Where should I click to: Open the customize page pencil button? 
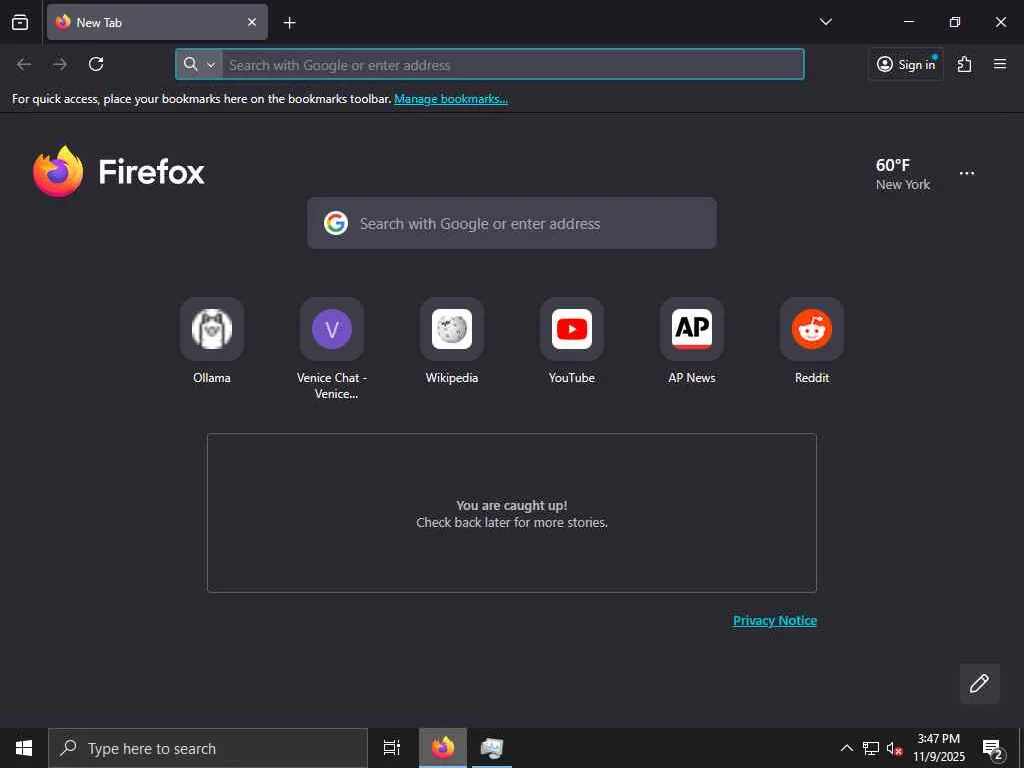pos(979,684)
